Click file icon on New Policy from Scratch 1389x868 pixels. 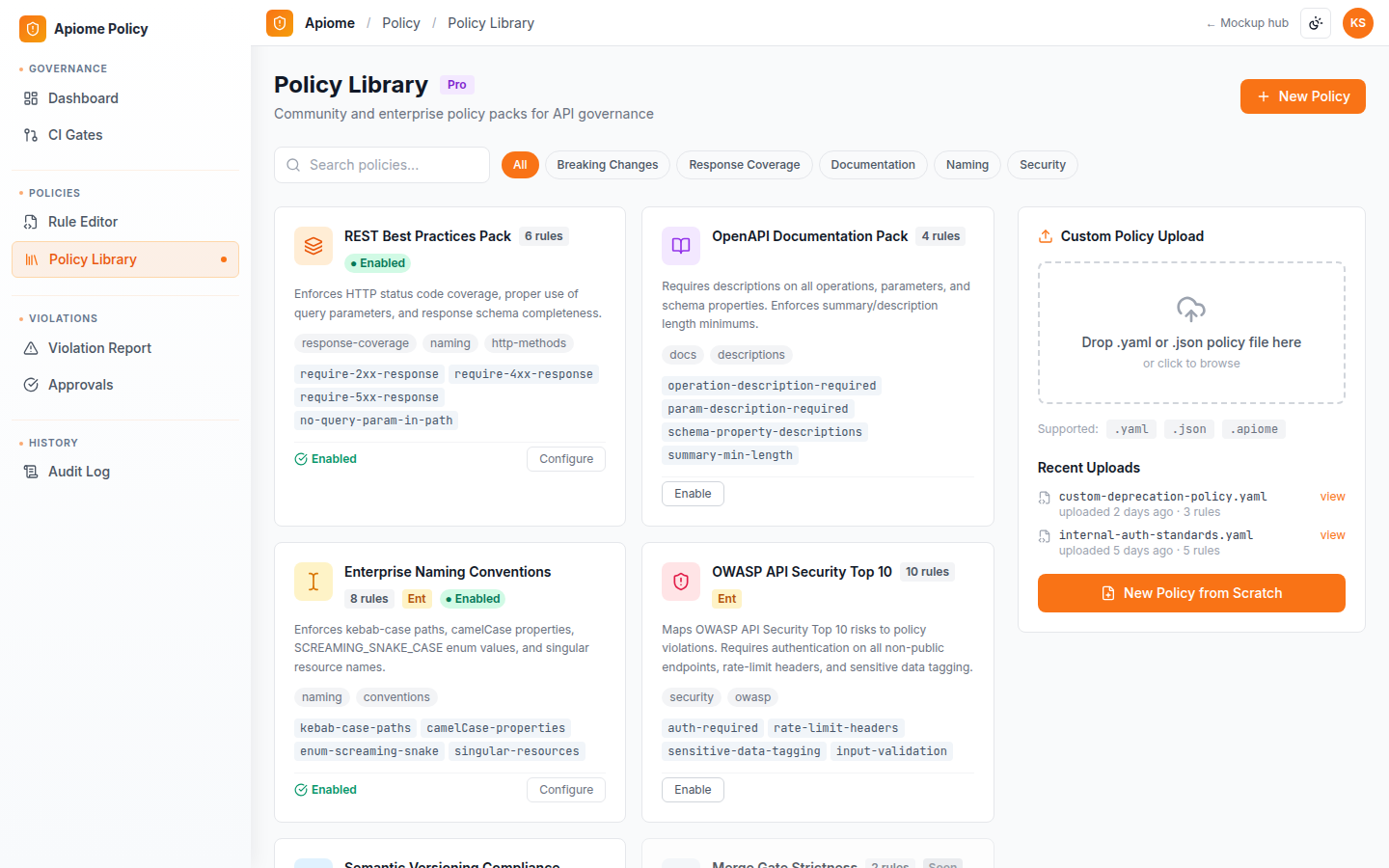tap(1108, 593)
